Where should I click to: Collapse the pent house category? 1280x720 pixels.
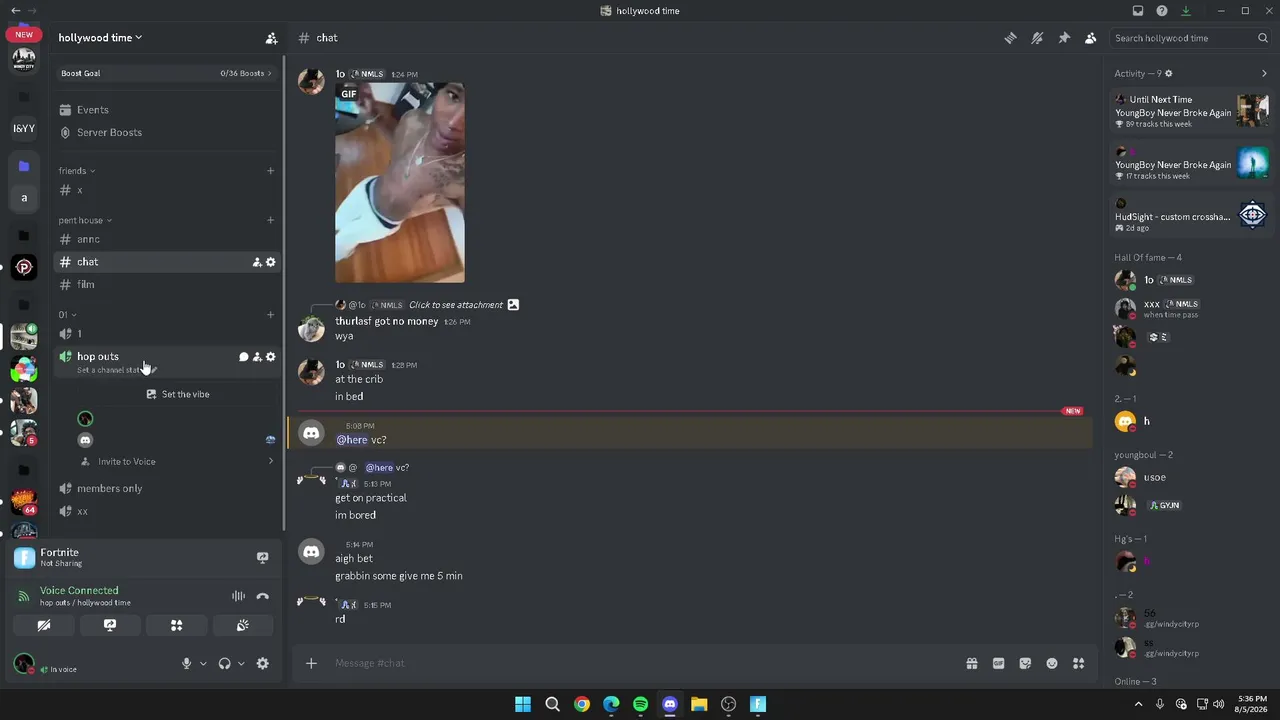pos(85,220)
